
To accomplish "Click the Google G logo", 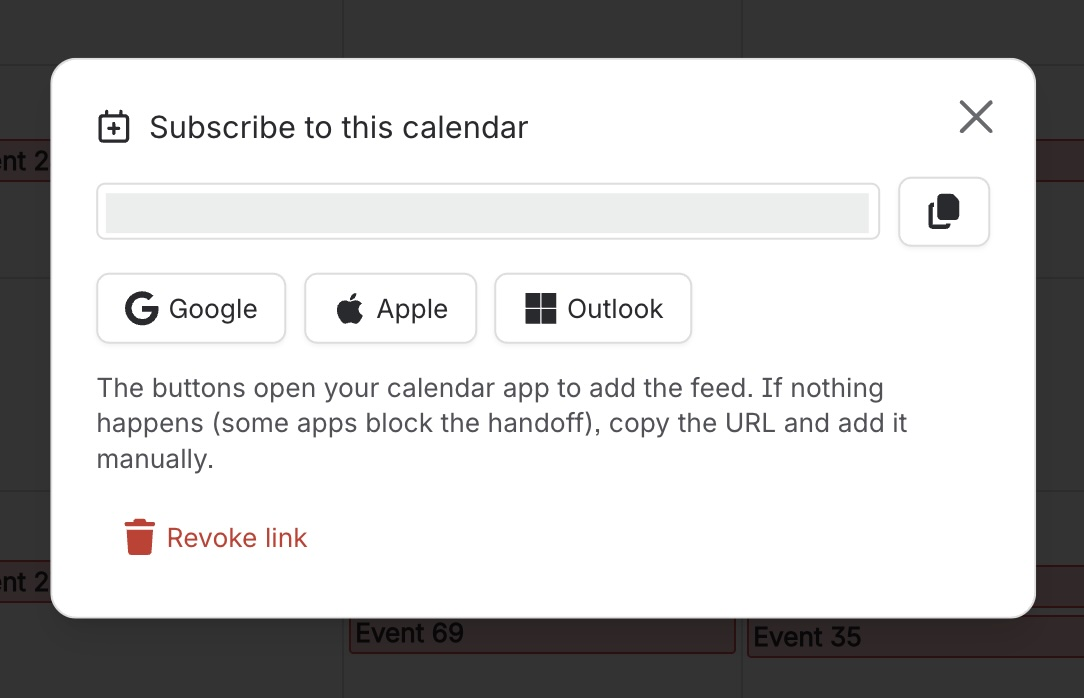I will 141,308.
